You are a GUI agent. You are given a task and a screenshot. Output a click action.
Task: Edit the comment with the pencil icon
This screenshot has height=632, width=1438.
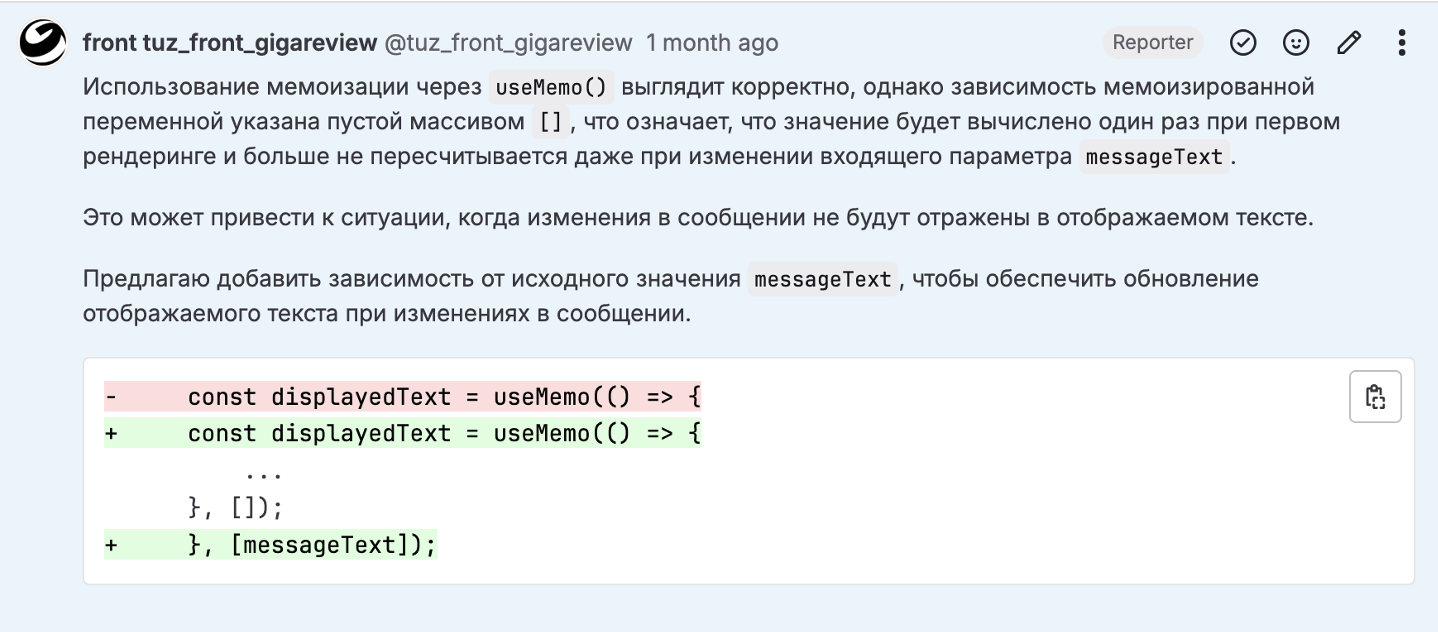click(1349, 43)
